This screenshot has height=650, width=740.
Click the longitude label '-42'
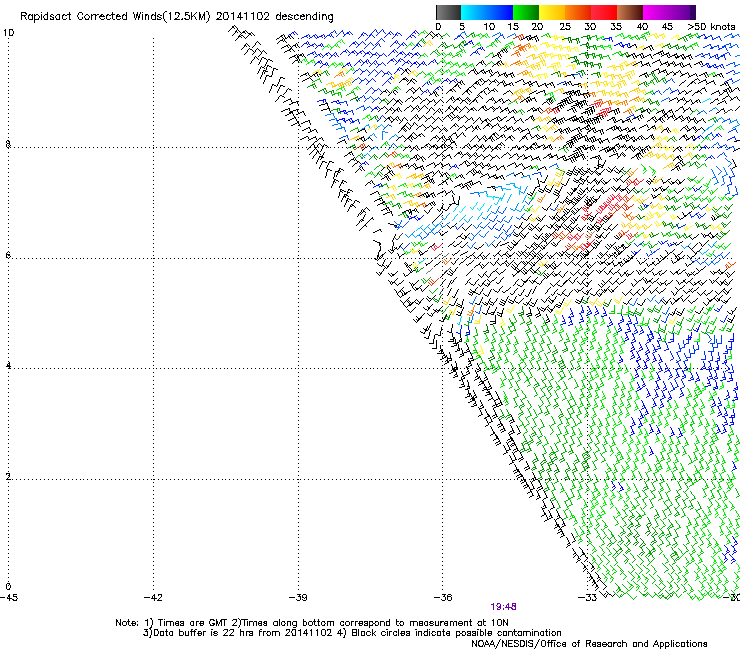click(x=153, y=598)
